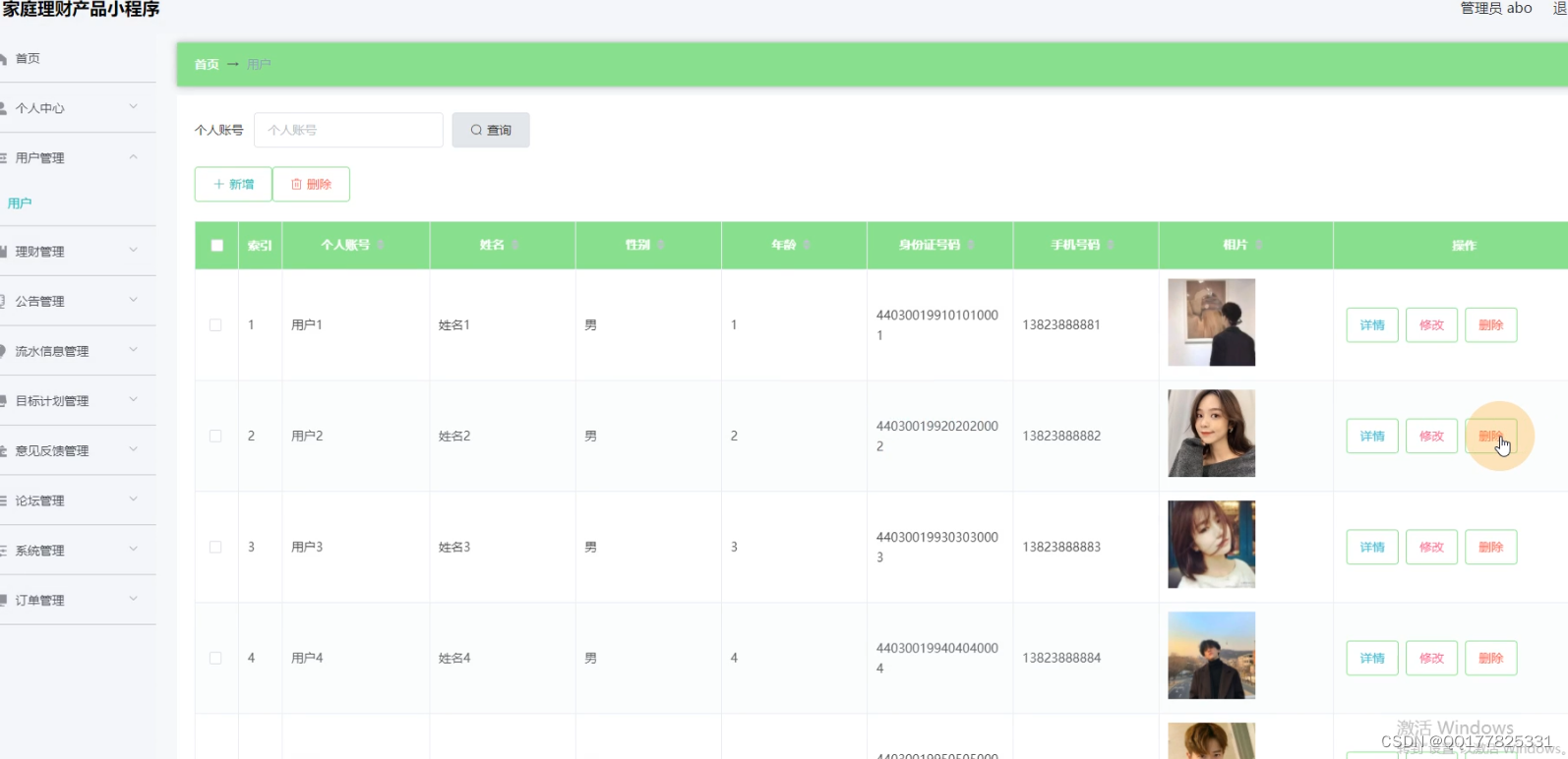Check the checkbox for row 用户1
Viewport: 1568px width, 759px height.
pyautogui.click(x=215, y=325)
